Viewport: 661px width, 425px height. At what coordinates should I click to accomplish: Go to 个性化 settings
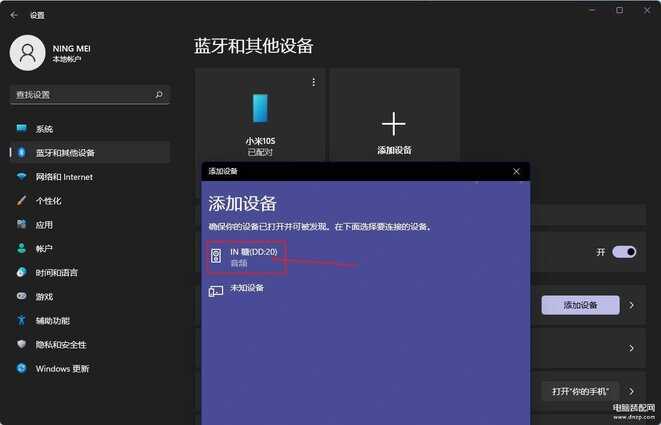tap(90, 201)
